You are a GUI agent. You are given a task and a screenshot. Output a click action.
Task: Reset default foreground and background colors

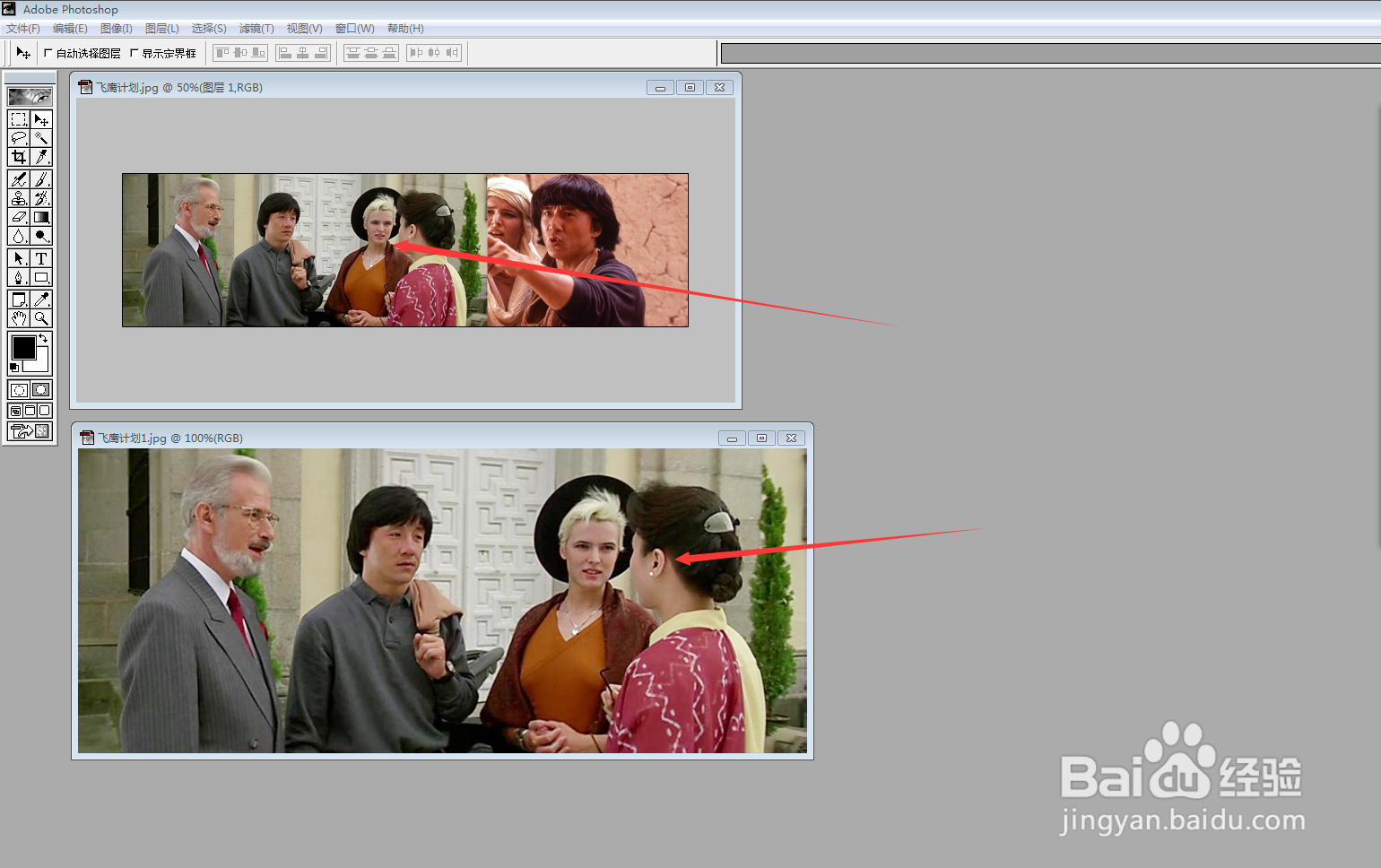coord(13,368)
